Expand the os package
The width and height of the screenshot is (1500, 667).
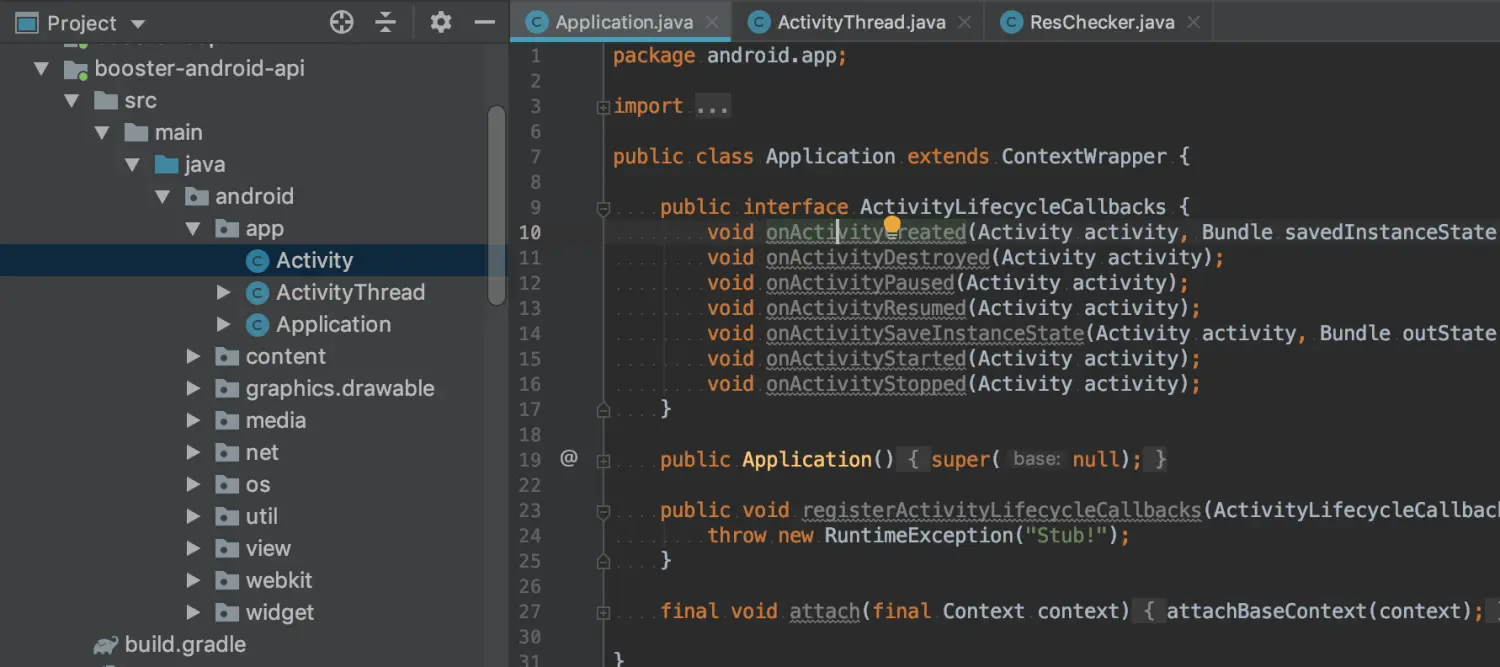pyautogui.click(x=194, y=485)
